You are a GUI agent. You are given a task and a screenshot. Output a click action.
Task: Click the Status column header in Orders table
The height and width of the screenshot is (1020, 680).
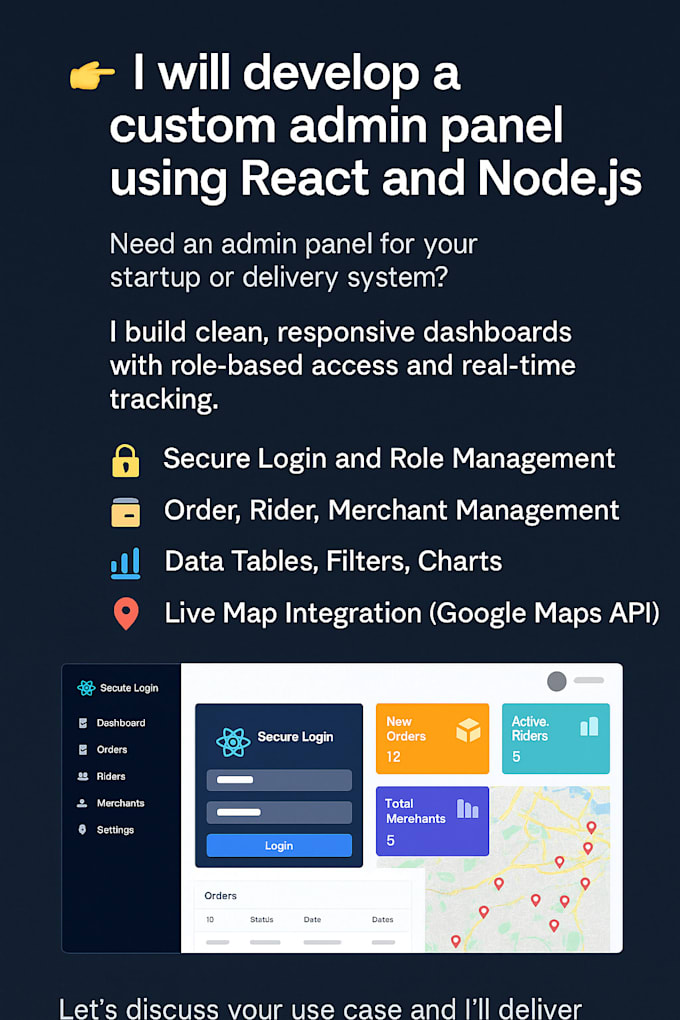pos(262,919)
